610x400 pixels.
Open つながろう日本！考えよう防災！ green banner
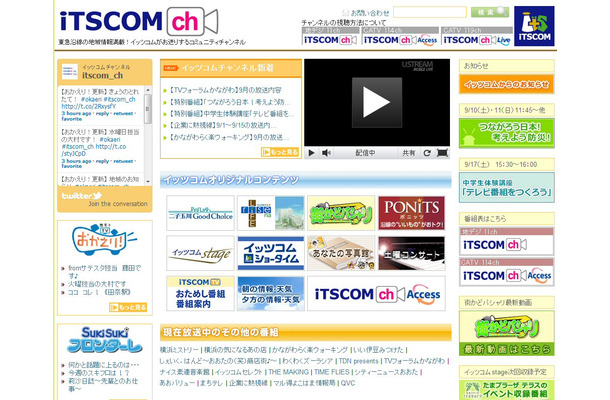[507, 133]
